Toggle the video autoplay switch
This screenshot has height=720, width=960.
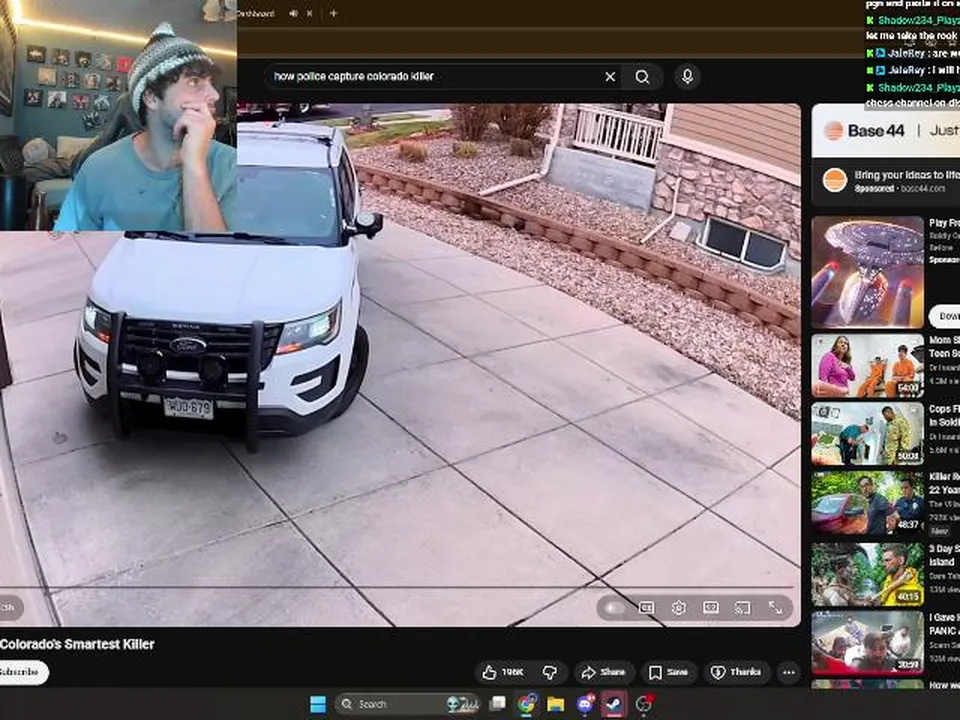point(614,607)
